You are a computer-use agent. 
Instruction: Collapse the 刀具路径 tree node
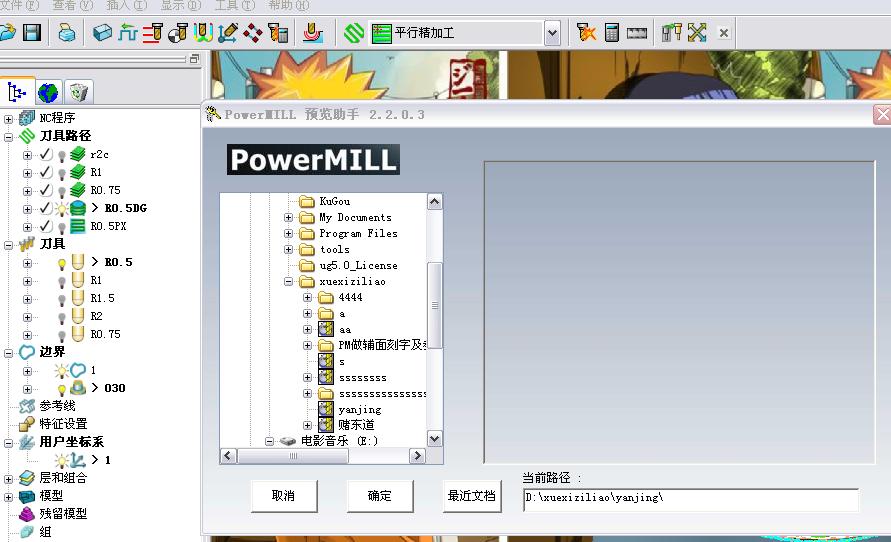[9, 137]
